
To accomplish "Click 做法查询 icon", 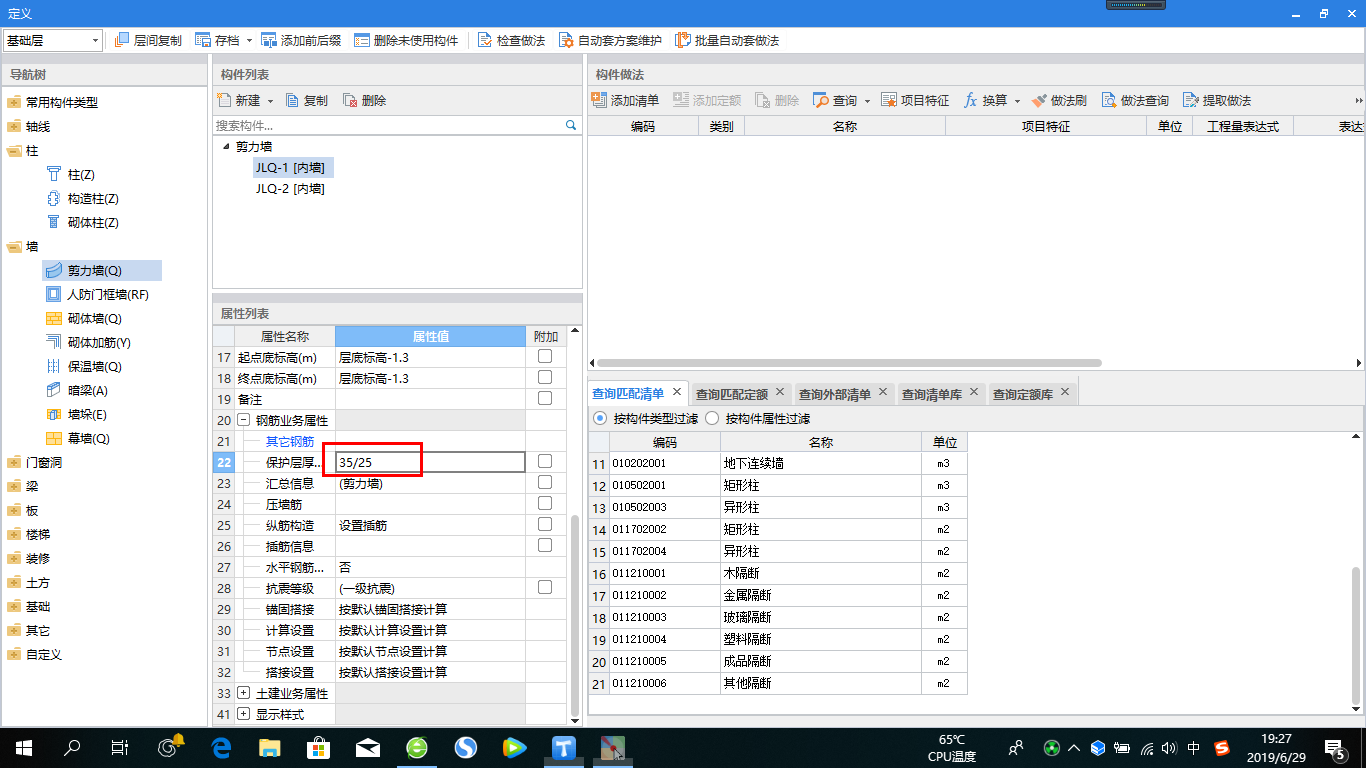I will (1109, 100).
